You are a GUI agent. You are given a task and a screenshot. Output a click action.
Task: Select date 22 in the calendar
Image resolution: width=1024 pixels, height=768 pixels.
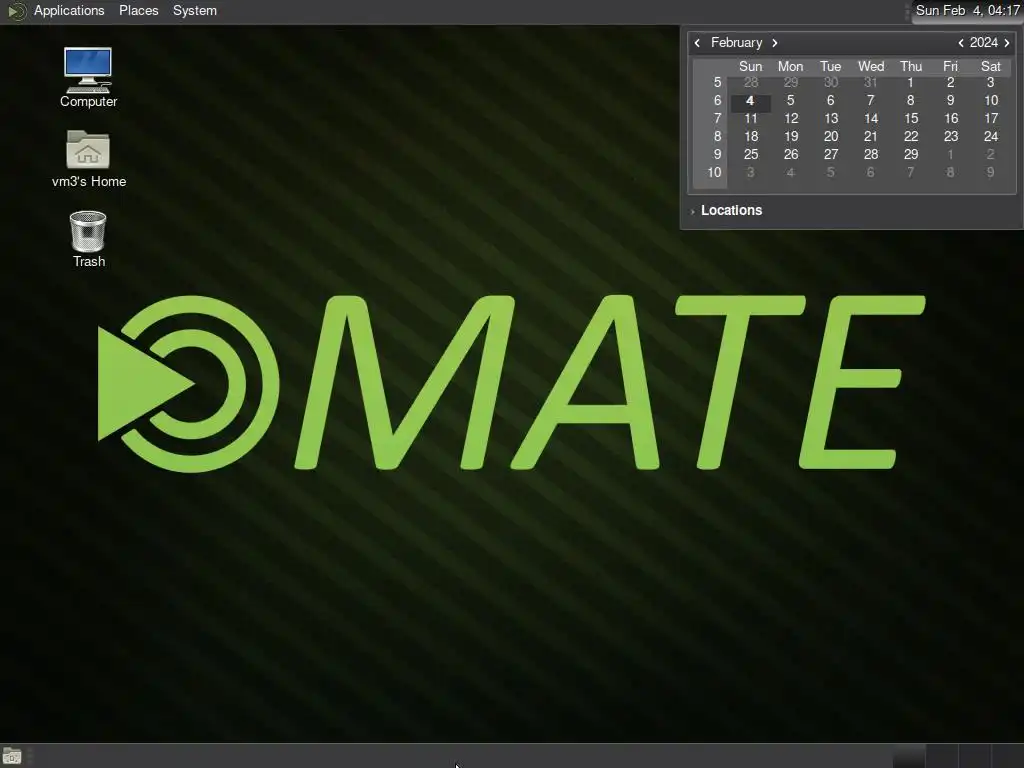911,136
